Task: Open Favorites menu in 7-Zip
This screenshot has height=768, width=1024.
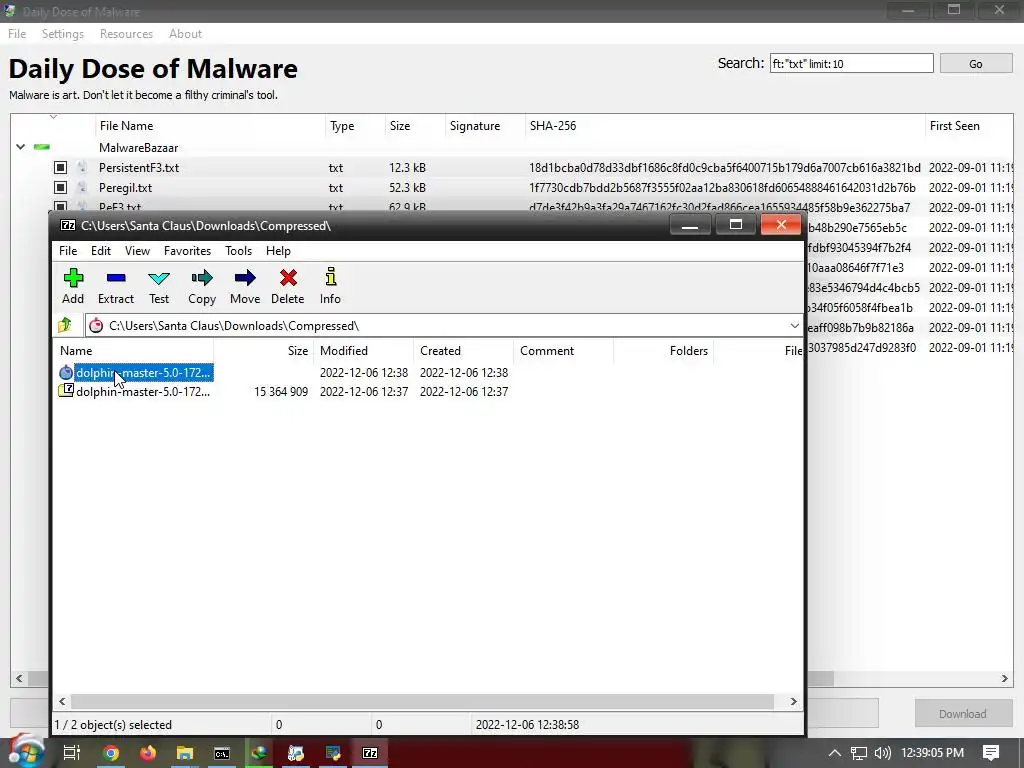Action: tap(187, 251)
